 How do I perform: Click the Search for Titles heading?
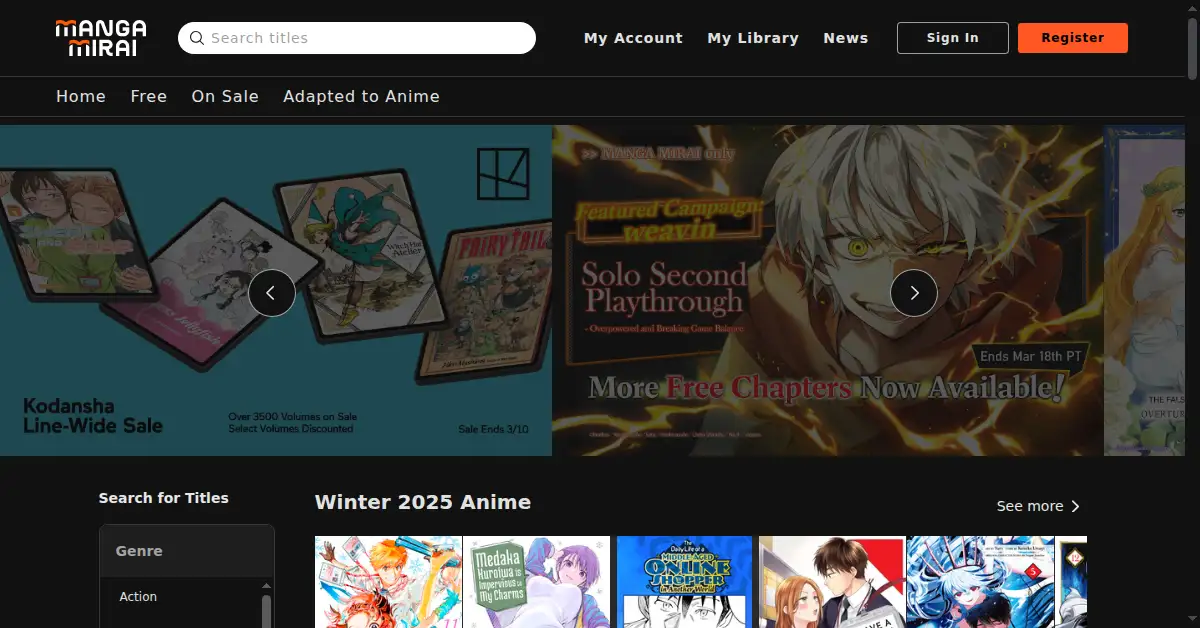(164, 498)
